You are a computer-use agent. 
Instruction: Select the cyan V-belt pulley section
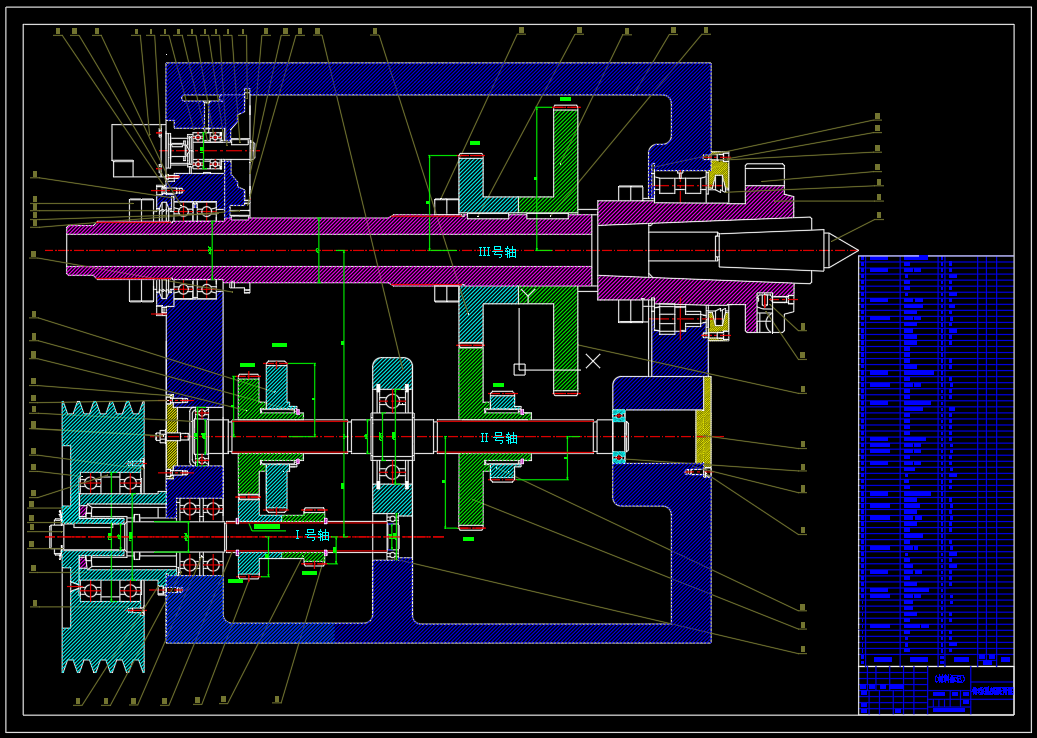click(x=103, y=536)
